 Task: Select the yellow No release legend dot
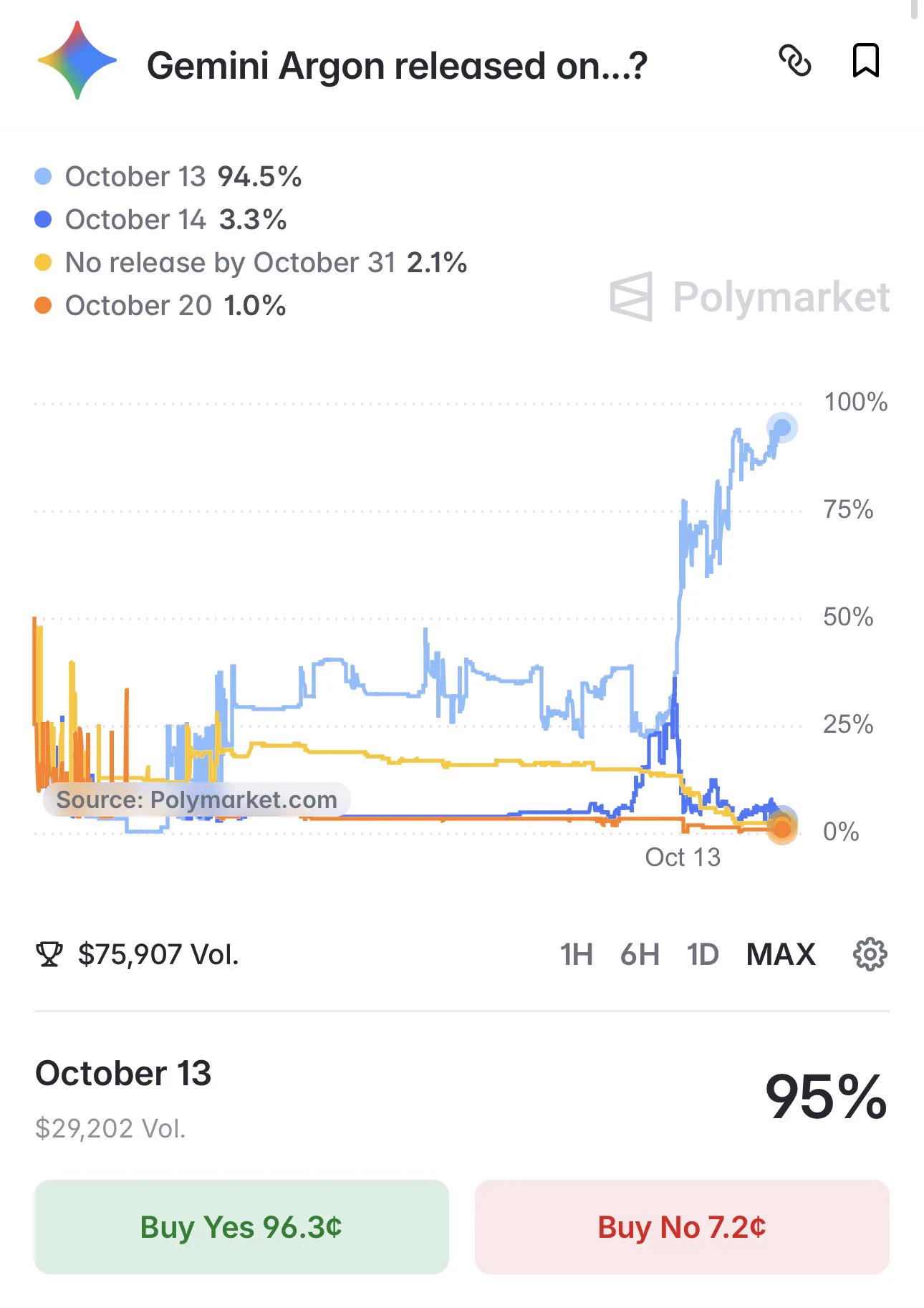pos(43,262)
